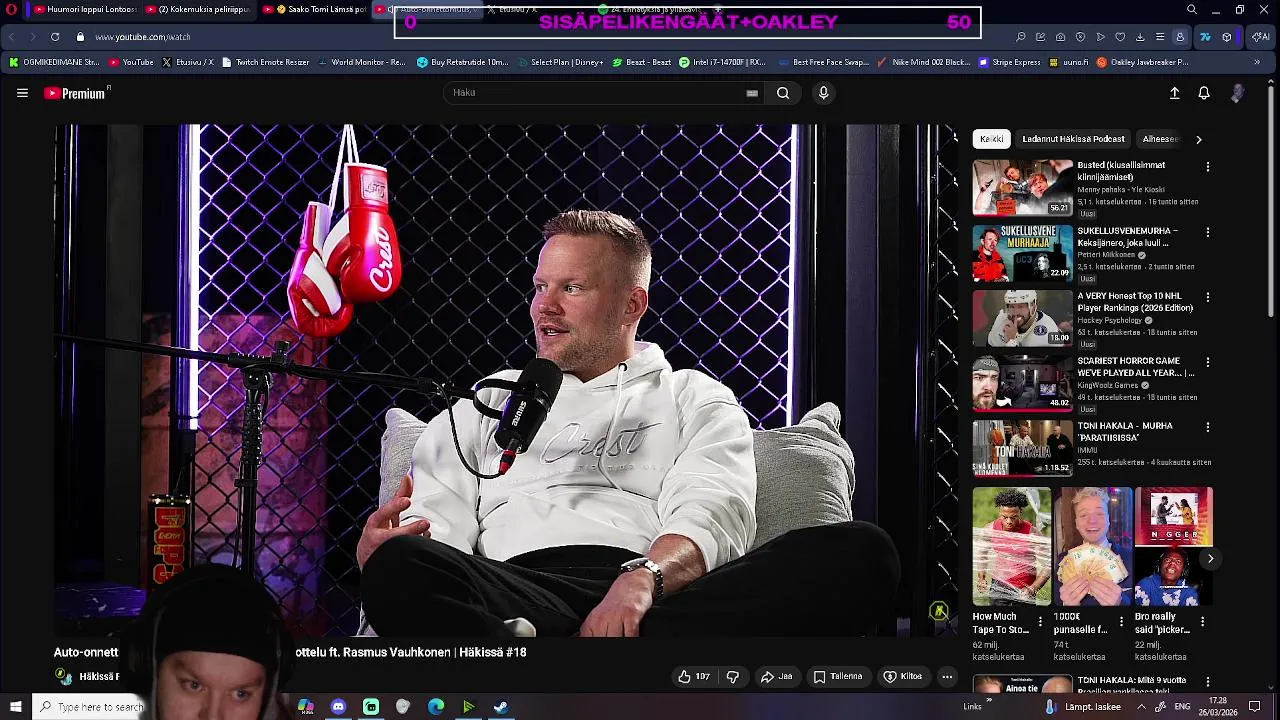This screenshot has width=1280, height=720.
Task: Open the browser AI button
Action: point(1259,37)
